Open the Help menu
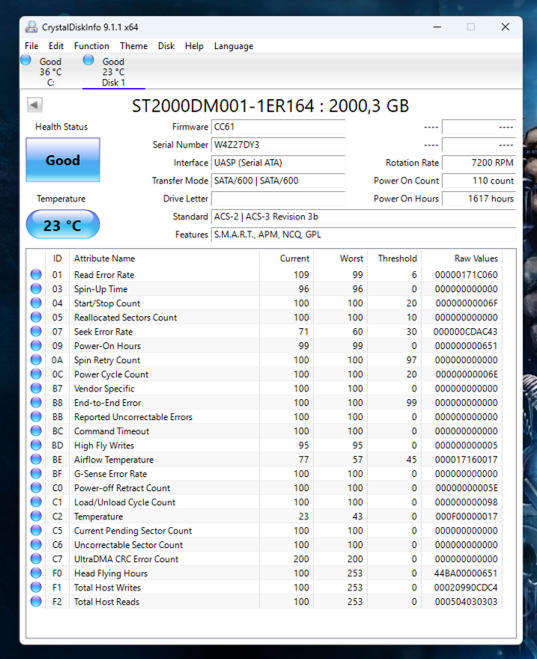Image resolution: width=537 pixels, height=659 pixels. pos(194,46)
